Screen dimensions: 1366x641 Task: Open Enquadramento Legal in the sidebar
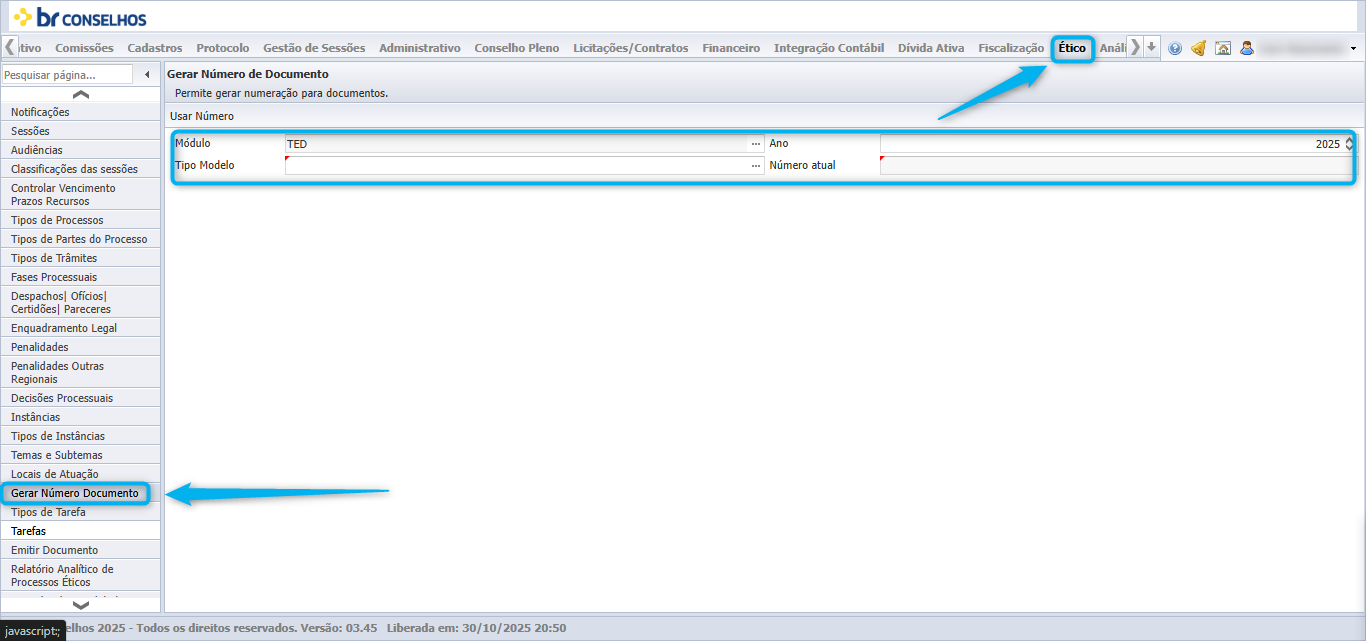click(80, 328)
